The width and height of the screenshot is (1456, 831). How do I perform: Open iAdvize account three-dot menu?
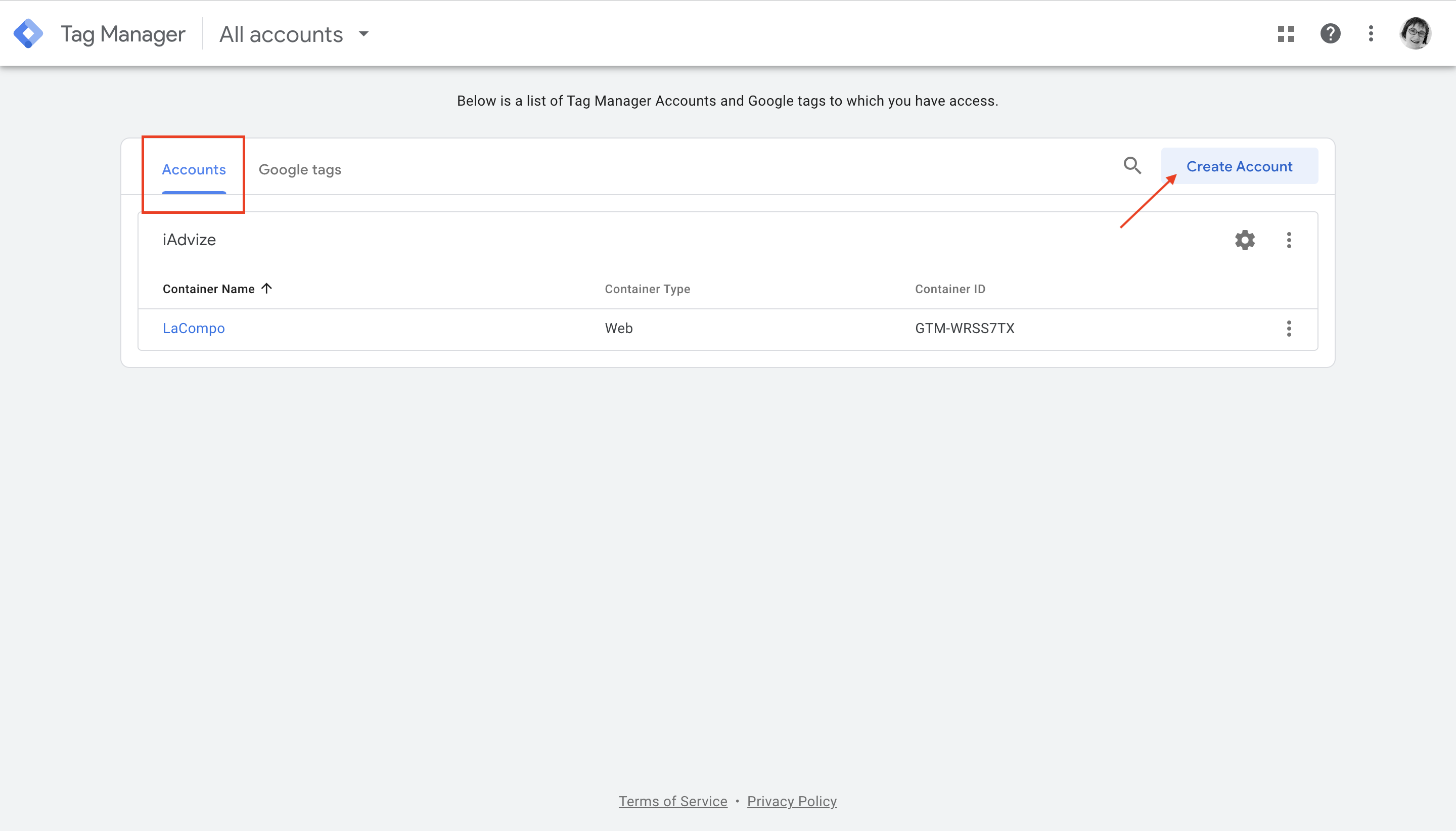point(1289,240)
